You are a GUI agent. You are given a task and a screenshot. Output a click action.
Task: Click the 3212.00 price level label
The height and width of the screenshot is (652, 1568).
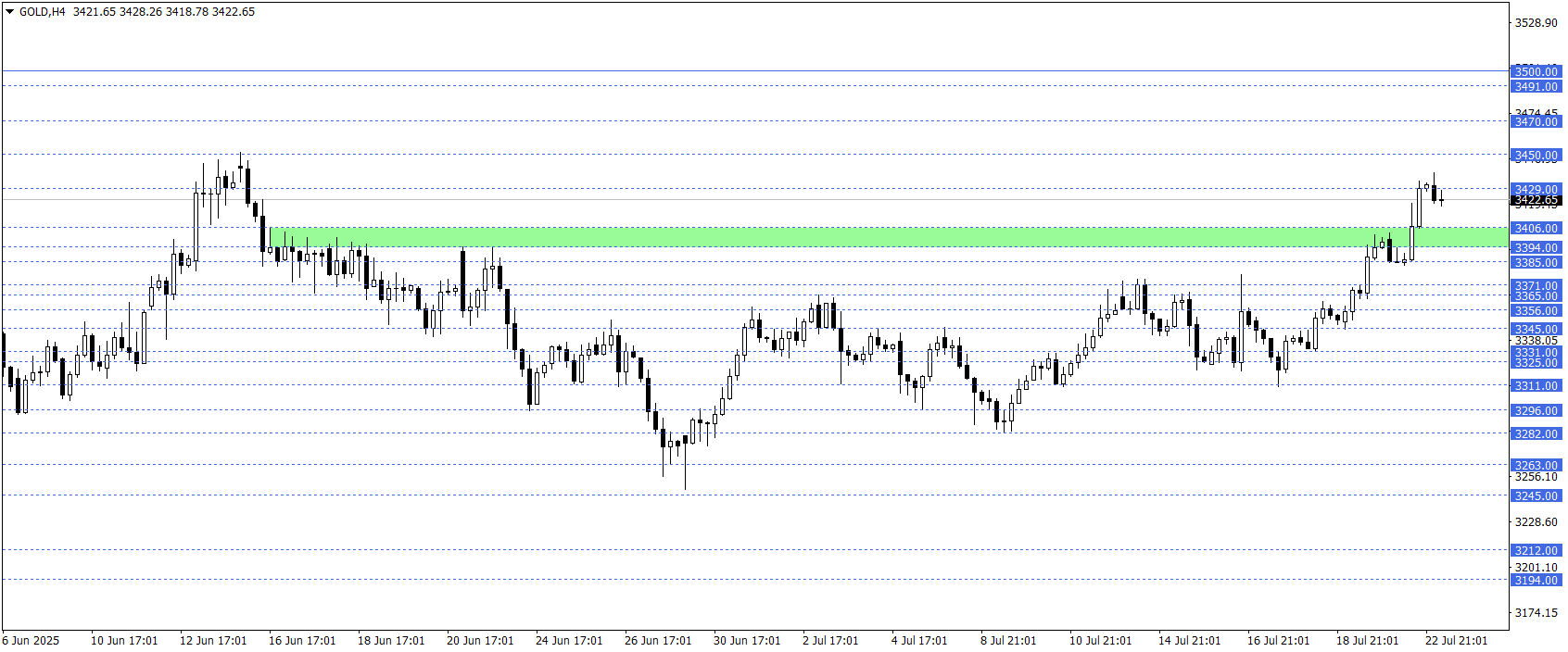click(1536, 550)
